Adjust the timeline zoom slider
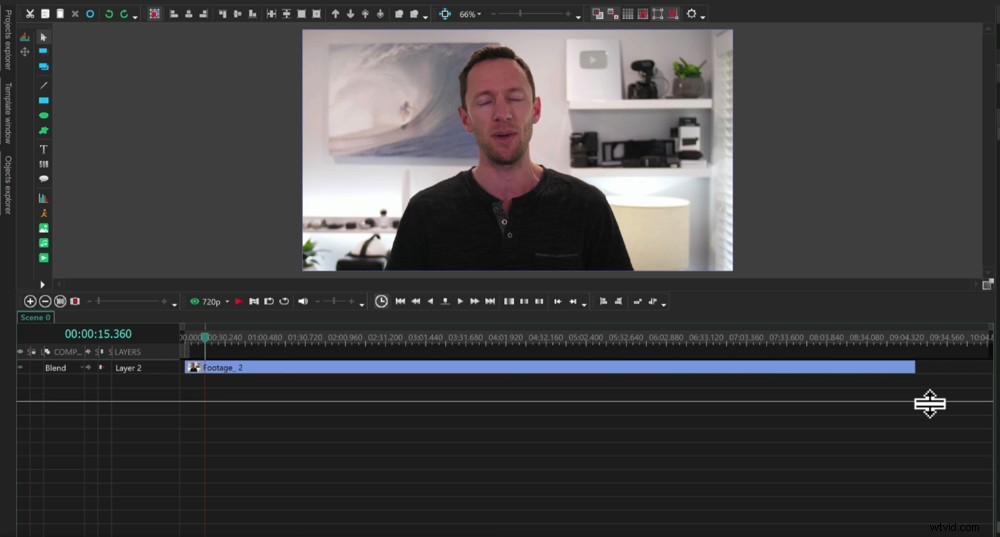The height and width of the screenshot is (537, 1000). pos(126,301)
